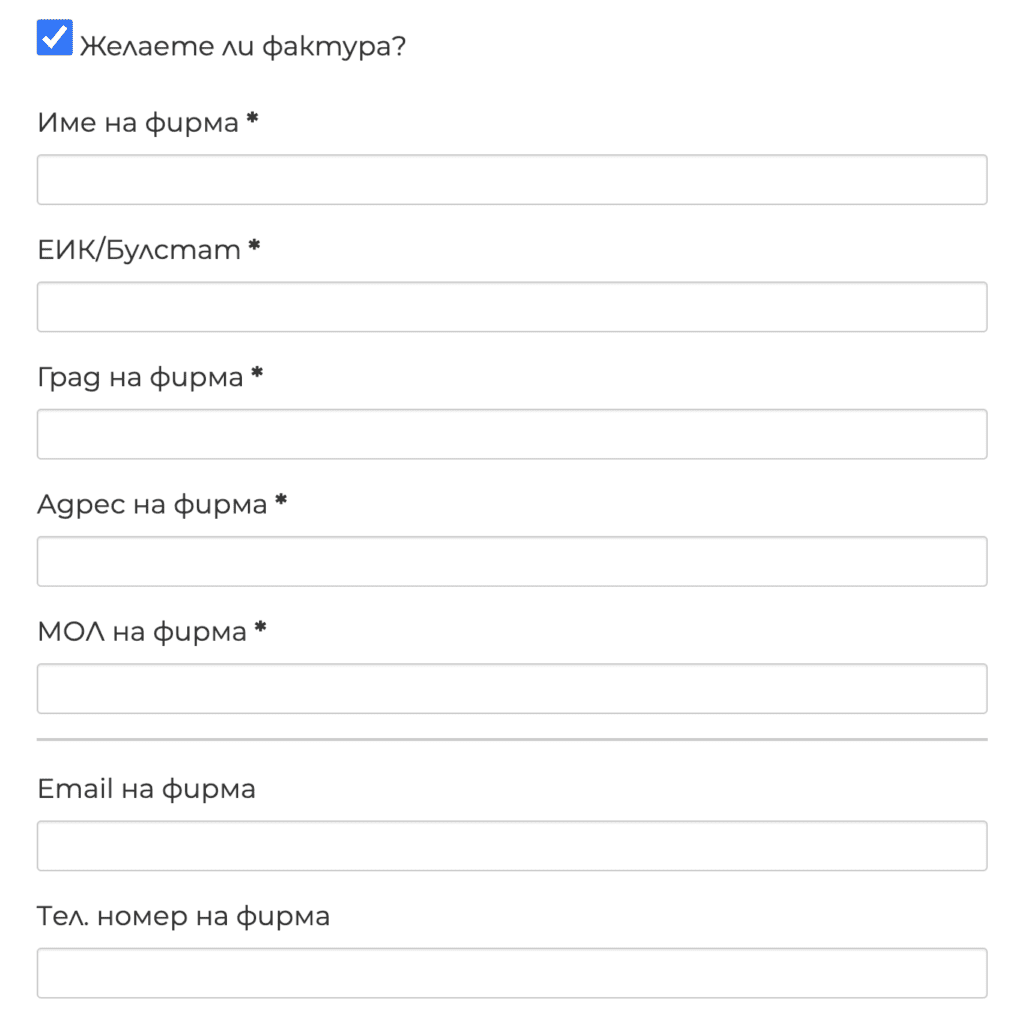Click the 'Град на фирма' label
The width and height of the screenshot is (1014, 1024).
pyautogui.click(x=140, y=376)
